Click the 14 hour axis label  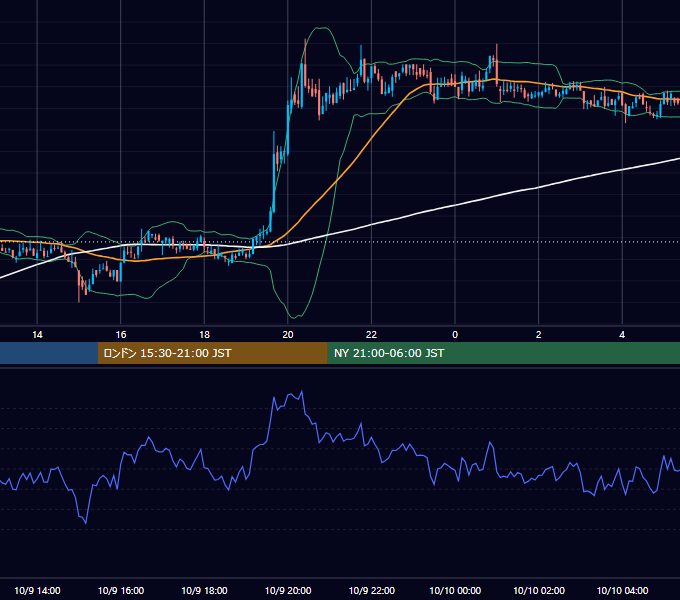point(37,335)
